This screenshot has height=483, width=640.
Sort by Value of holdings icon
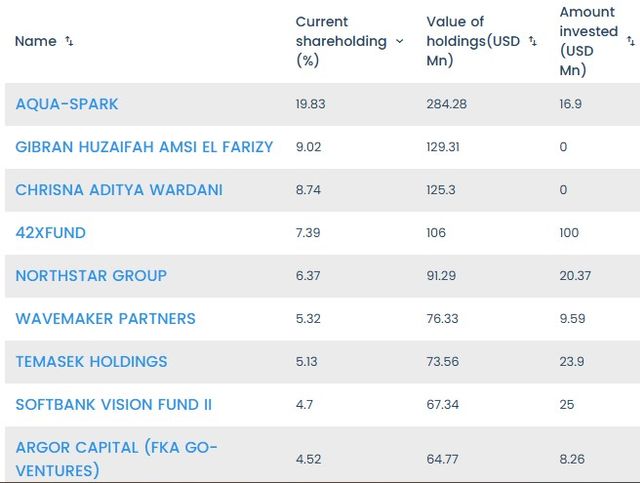click(531, 41)
